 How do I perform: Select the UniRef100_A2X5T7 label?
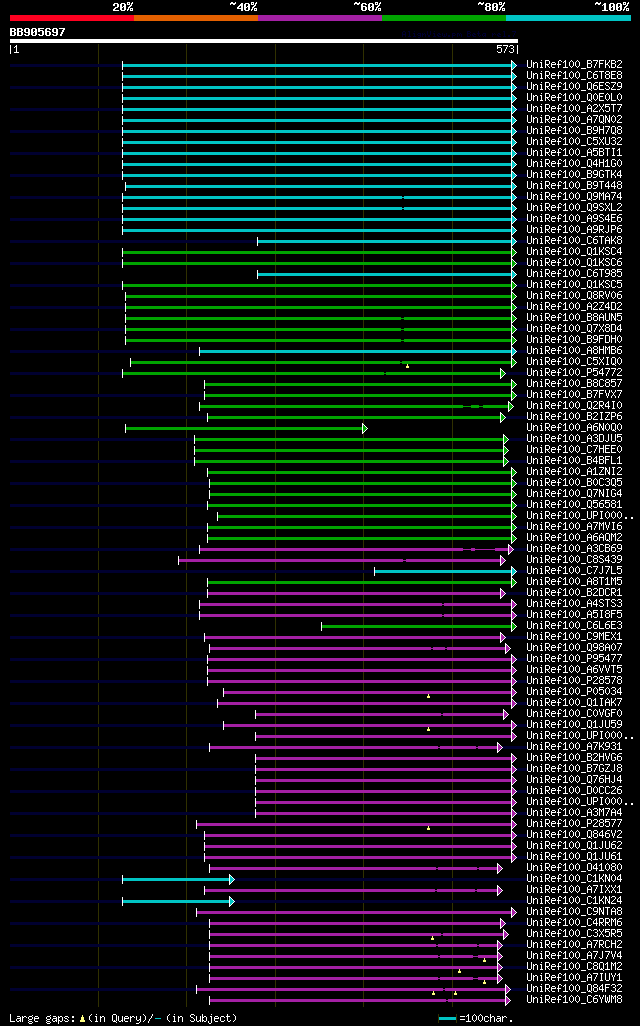pos(575,109)
